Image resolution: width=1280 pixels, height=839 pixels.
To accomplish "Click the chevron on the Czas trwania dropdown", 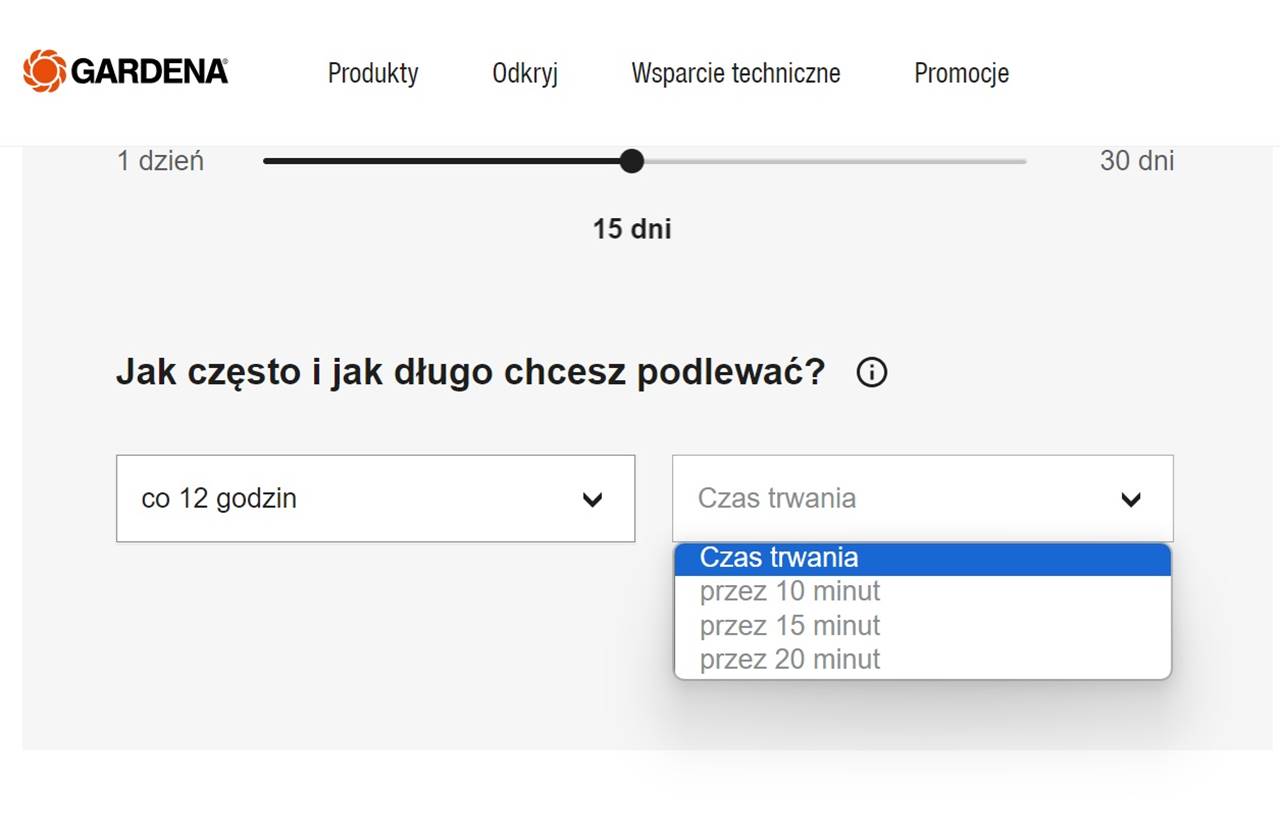I will click(1131, 498).
